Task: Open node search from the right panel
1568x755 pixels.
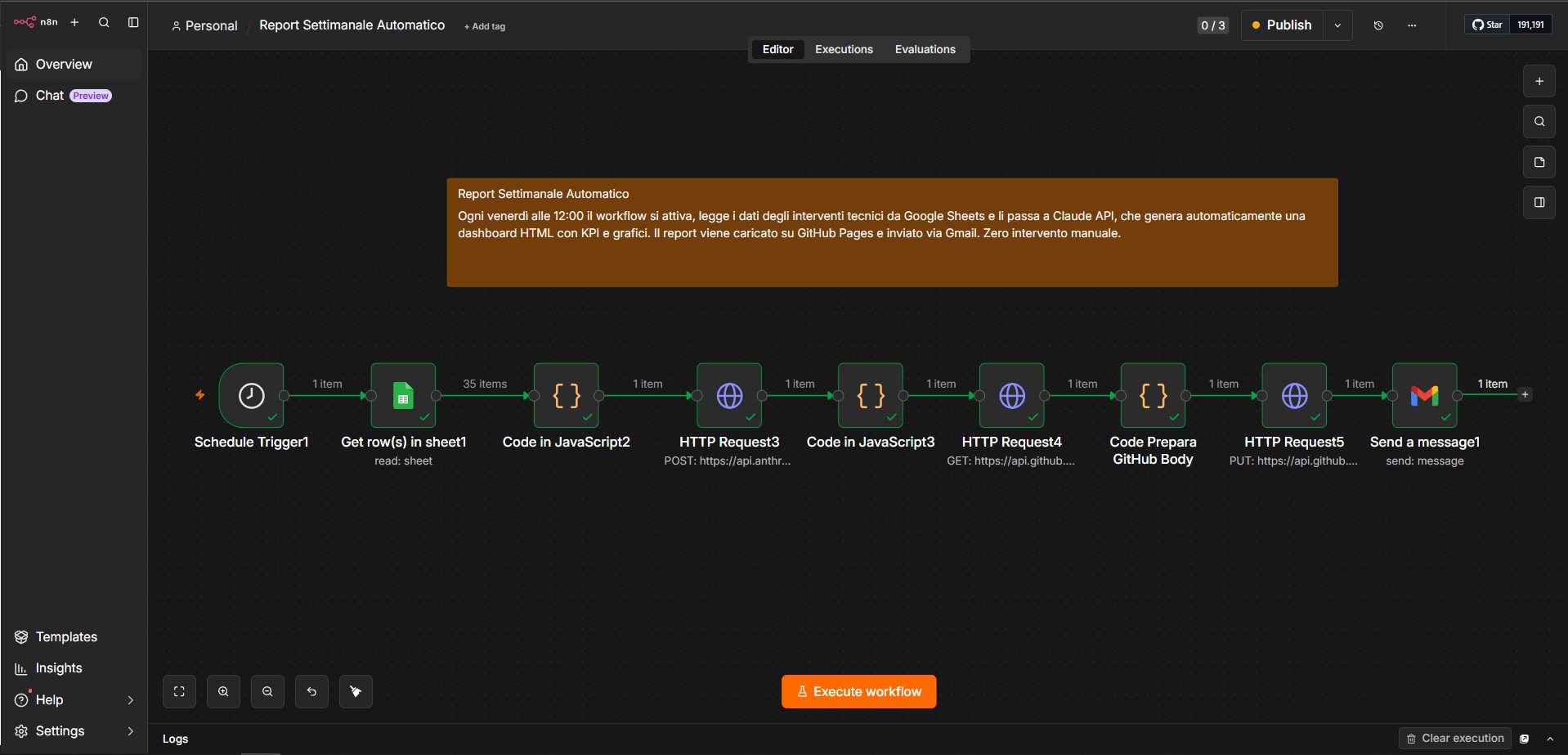Action: (x=1539, y=121)
